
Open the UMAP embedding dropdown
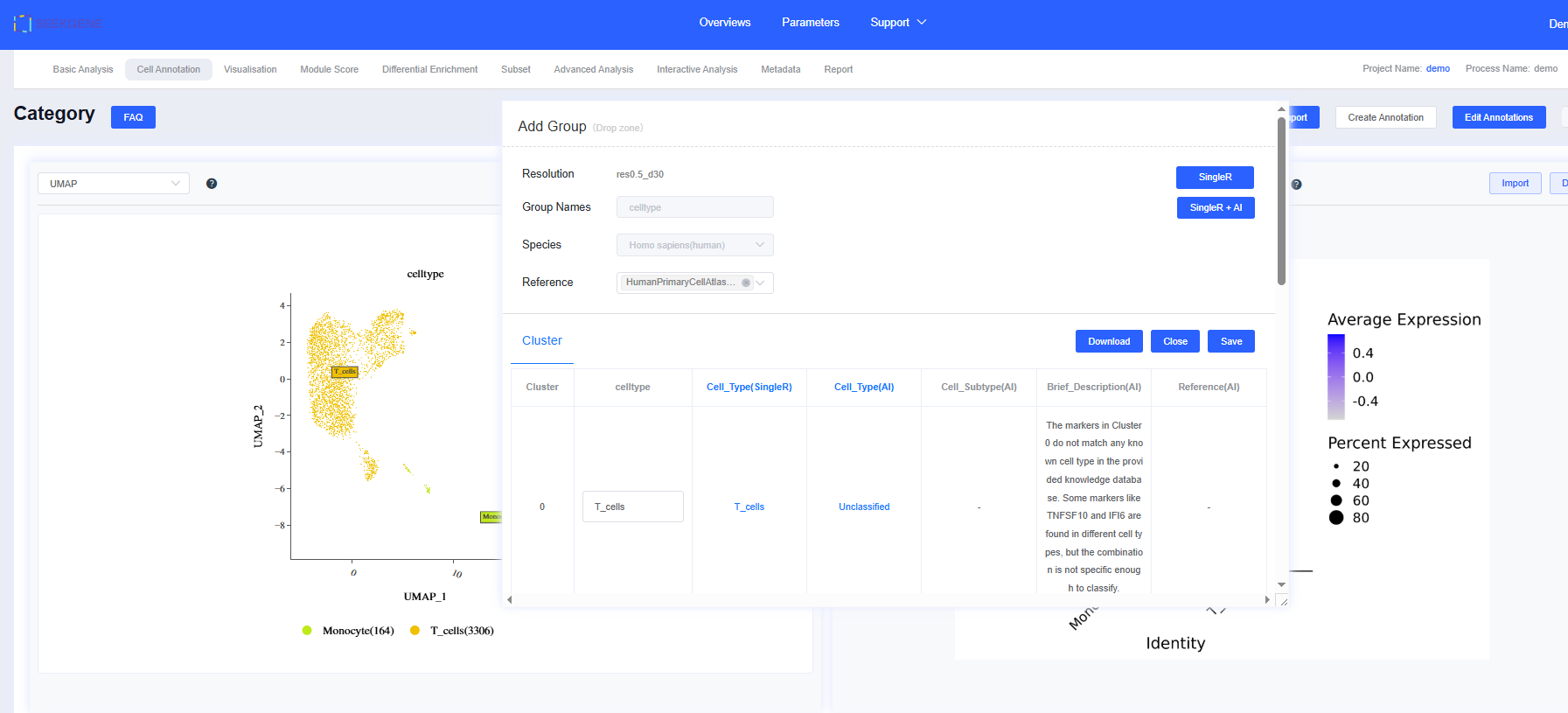(x=114, y=184)
